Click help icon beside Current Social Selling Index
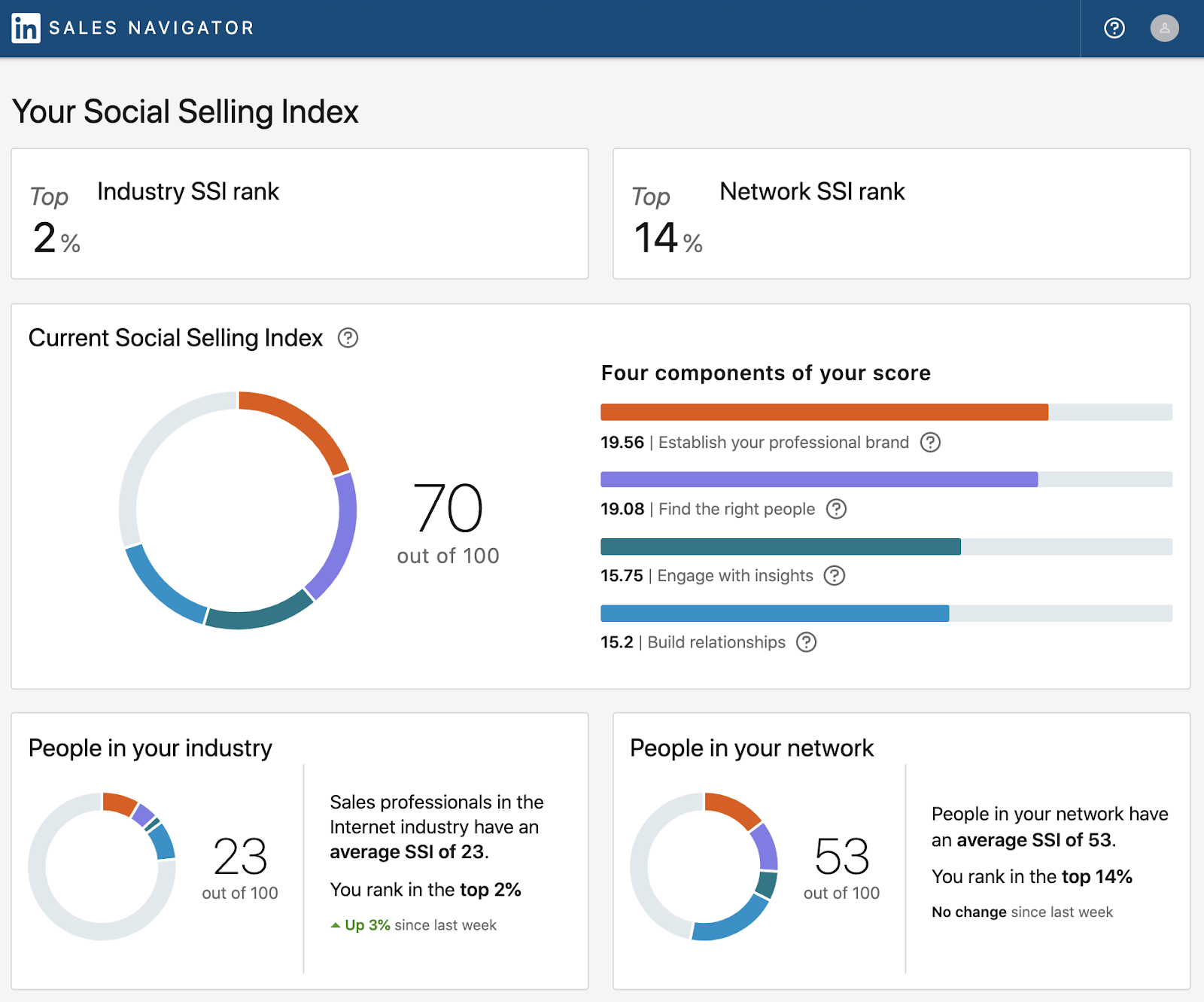Viewport: 1204px width, 1002px height. pyautogui.click(x=348, y=338)
